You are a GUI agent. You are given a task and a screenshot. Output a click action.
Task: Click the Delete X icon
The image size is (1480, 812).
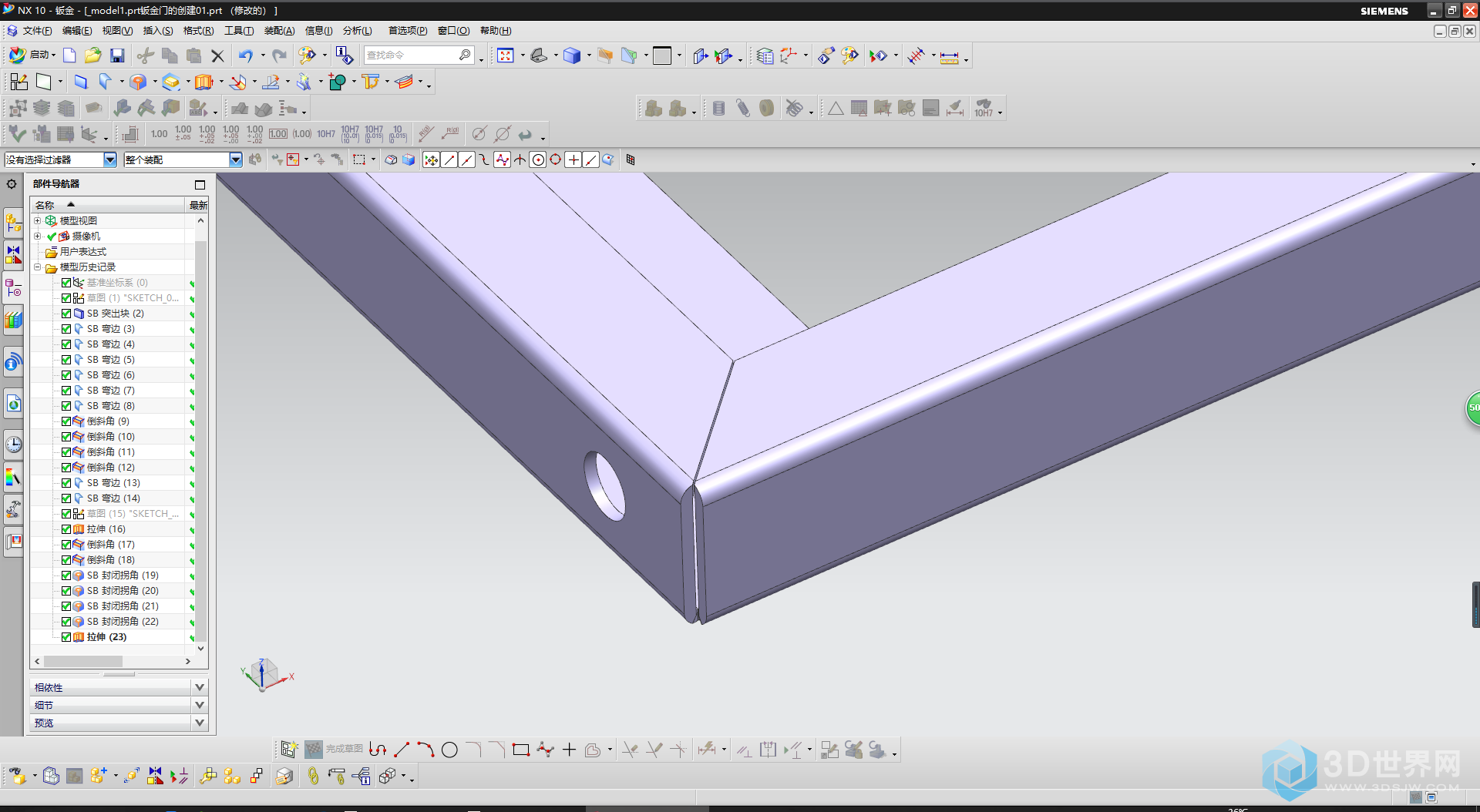(218, 55)
